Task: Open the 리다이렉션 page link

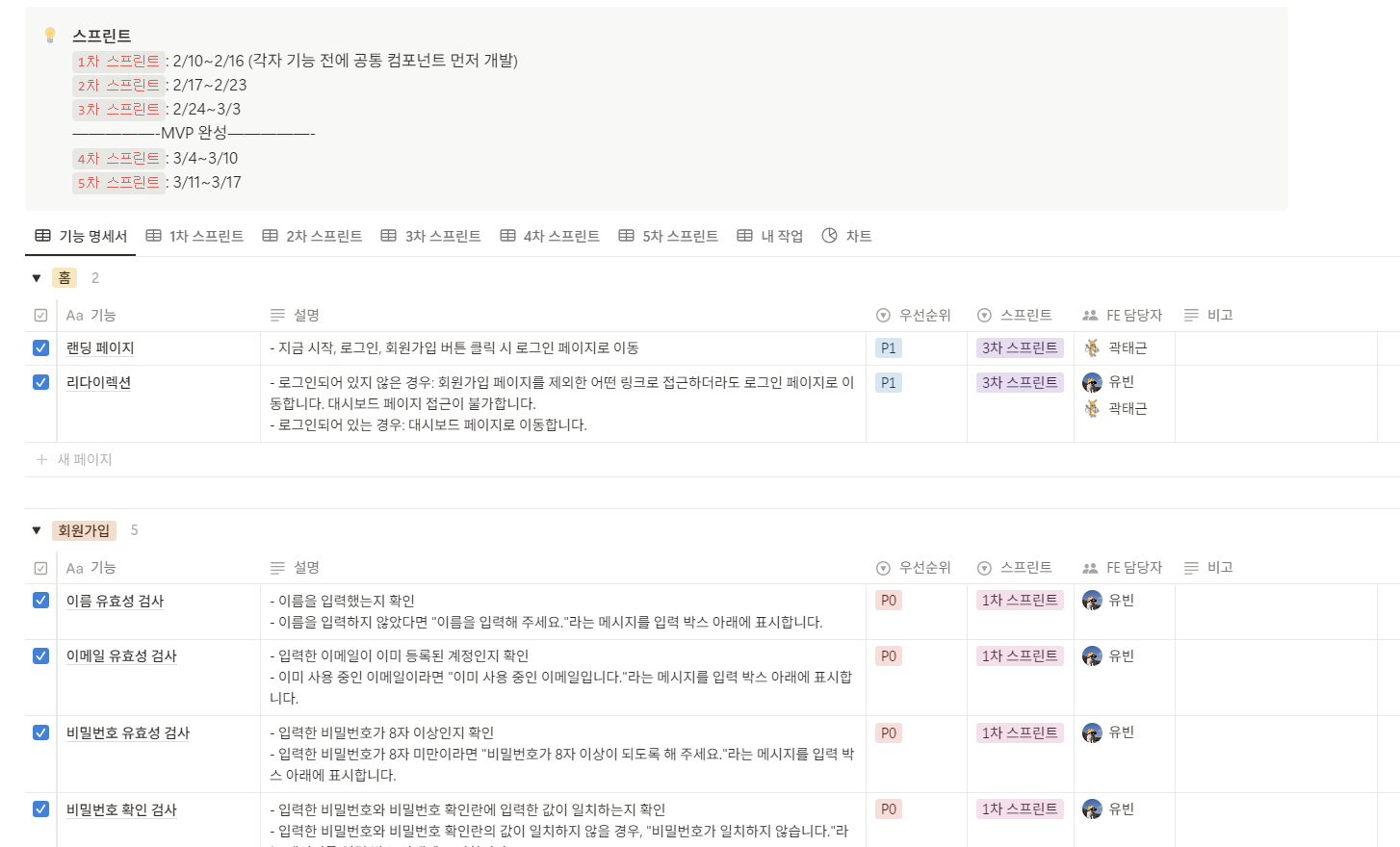Action: [x=98, y=383]
